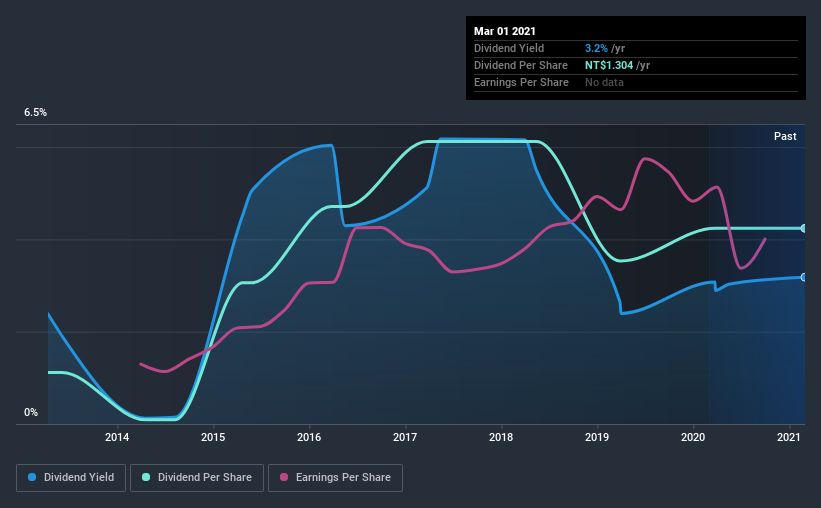The image size is (821, 508).
Task: Click the No data earnings value
Action: click(x=604, y=82)
